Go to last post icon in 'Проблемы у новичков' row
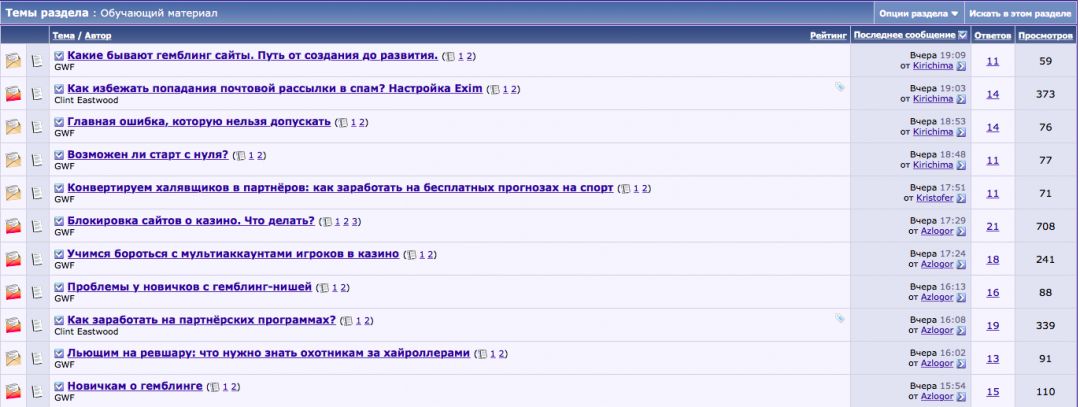Viewport: 1080px width, 407px height. coord(961,298)
